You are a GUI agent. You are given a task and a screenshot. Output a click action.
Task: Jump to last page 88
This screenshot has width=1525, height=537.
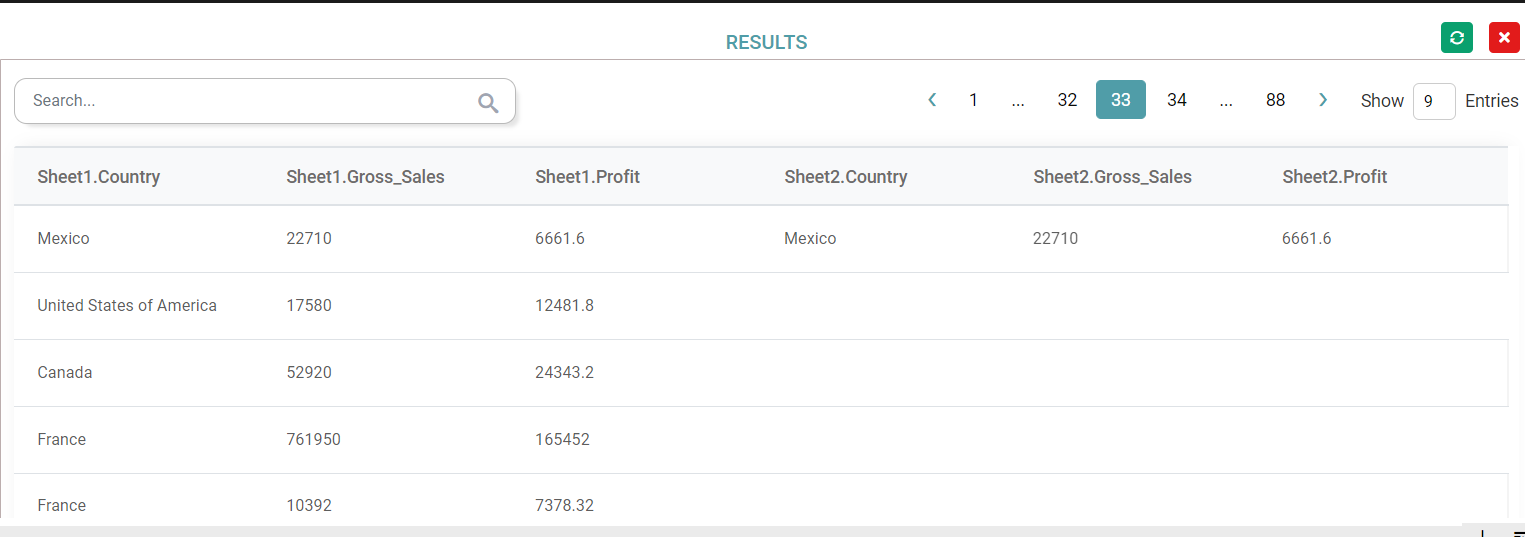click(1275, 100)
